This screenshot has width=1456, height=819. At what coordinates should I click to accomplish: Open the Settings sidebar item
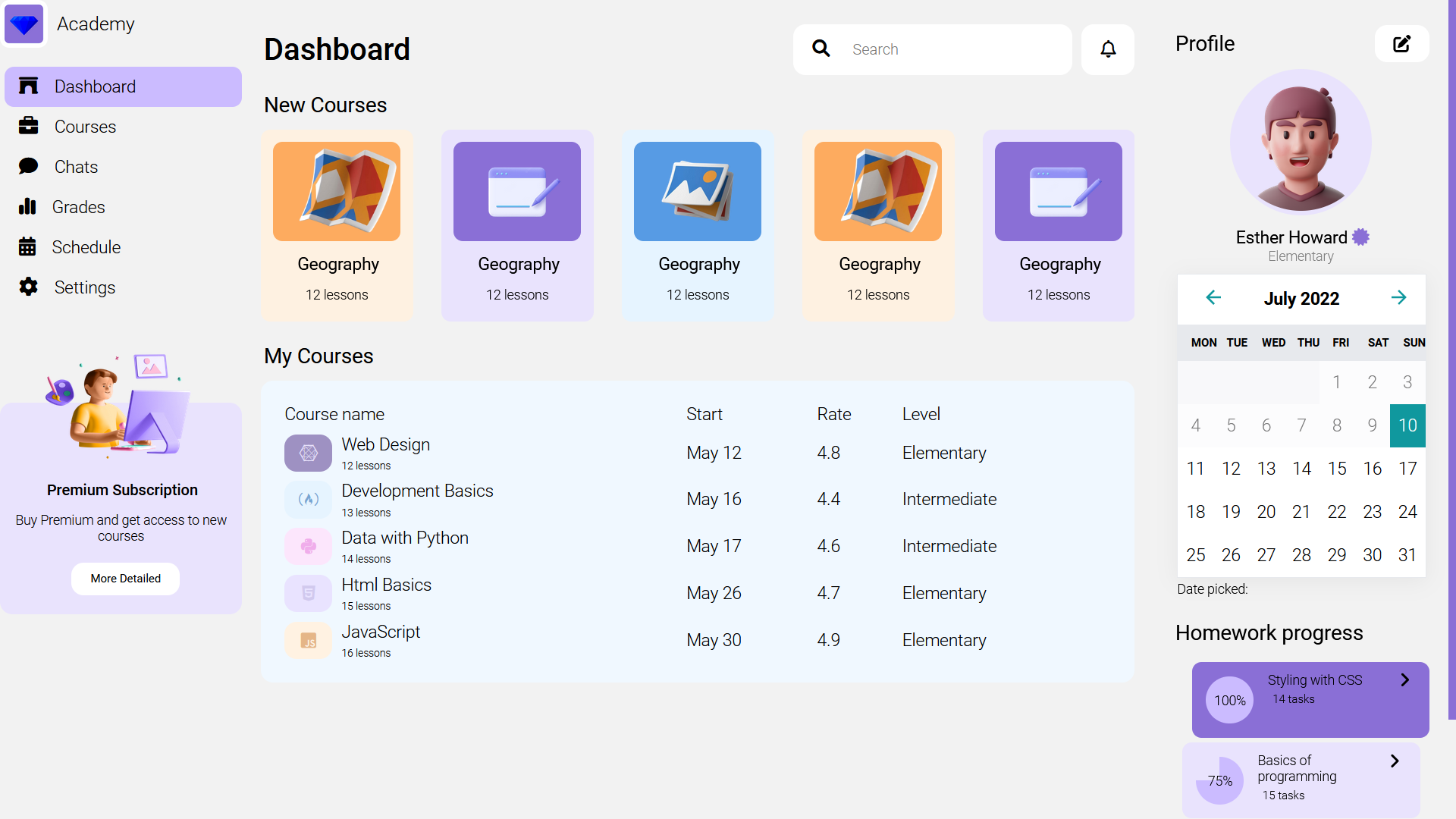tap(84, 287)
